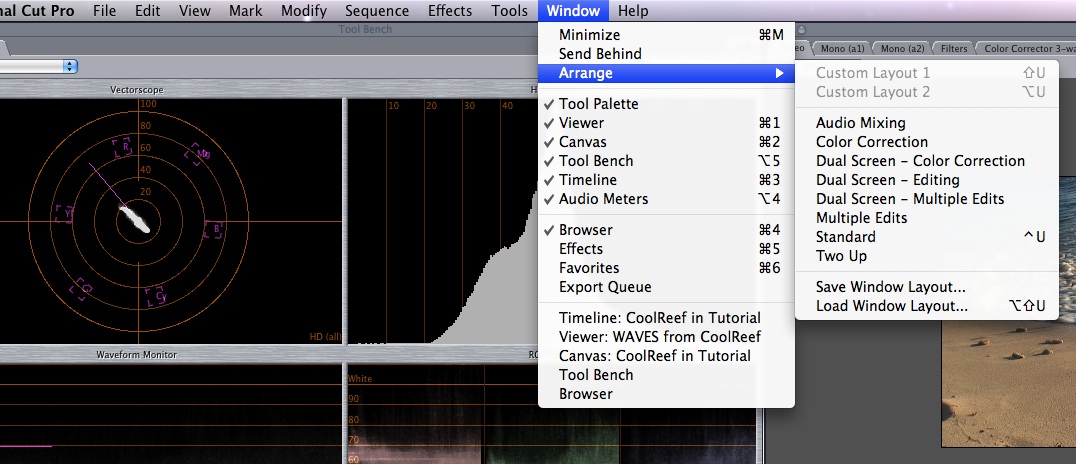Open the Mark menu
The image size is (1076, 464).
[246, 11]
